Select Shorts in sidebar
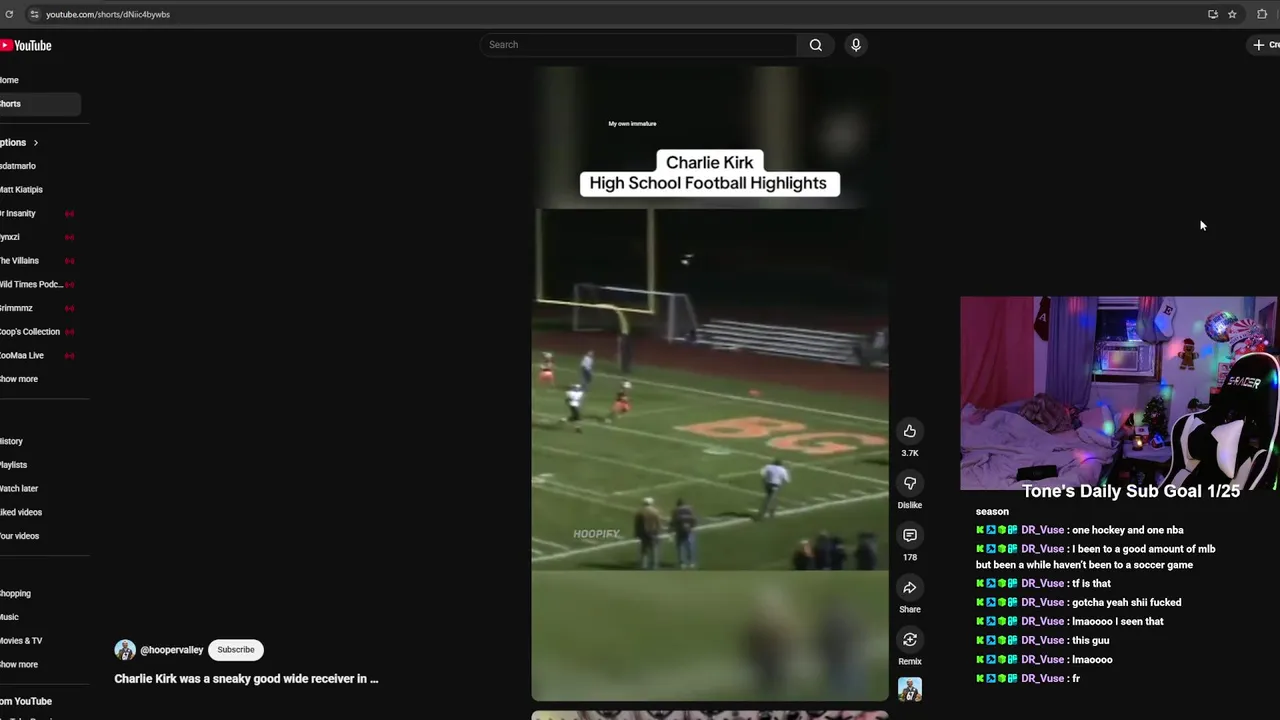 [x=40, y=104]
